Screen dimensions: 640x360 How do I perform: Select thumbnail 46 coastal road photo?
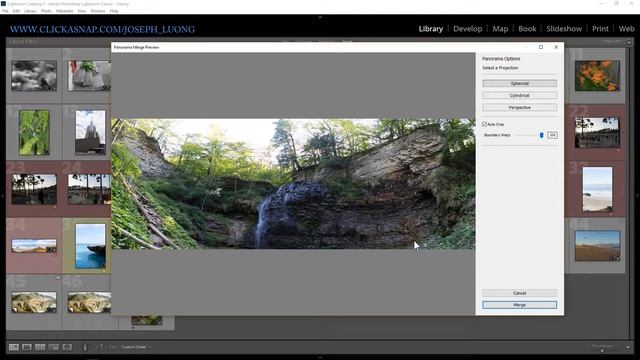89,302
